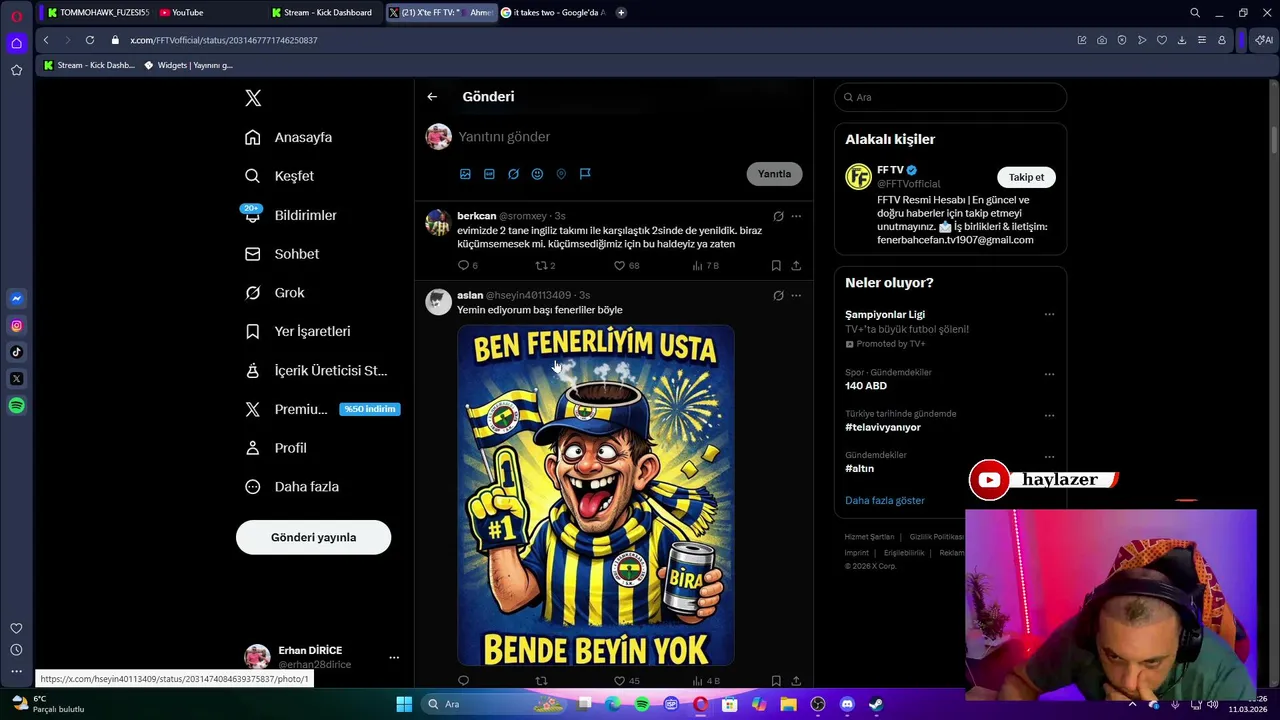Open Fenerbahçe meme image

pos(596,495)
